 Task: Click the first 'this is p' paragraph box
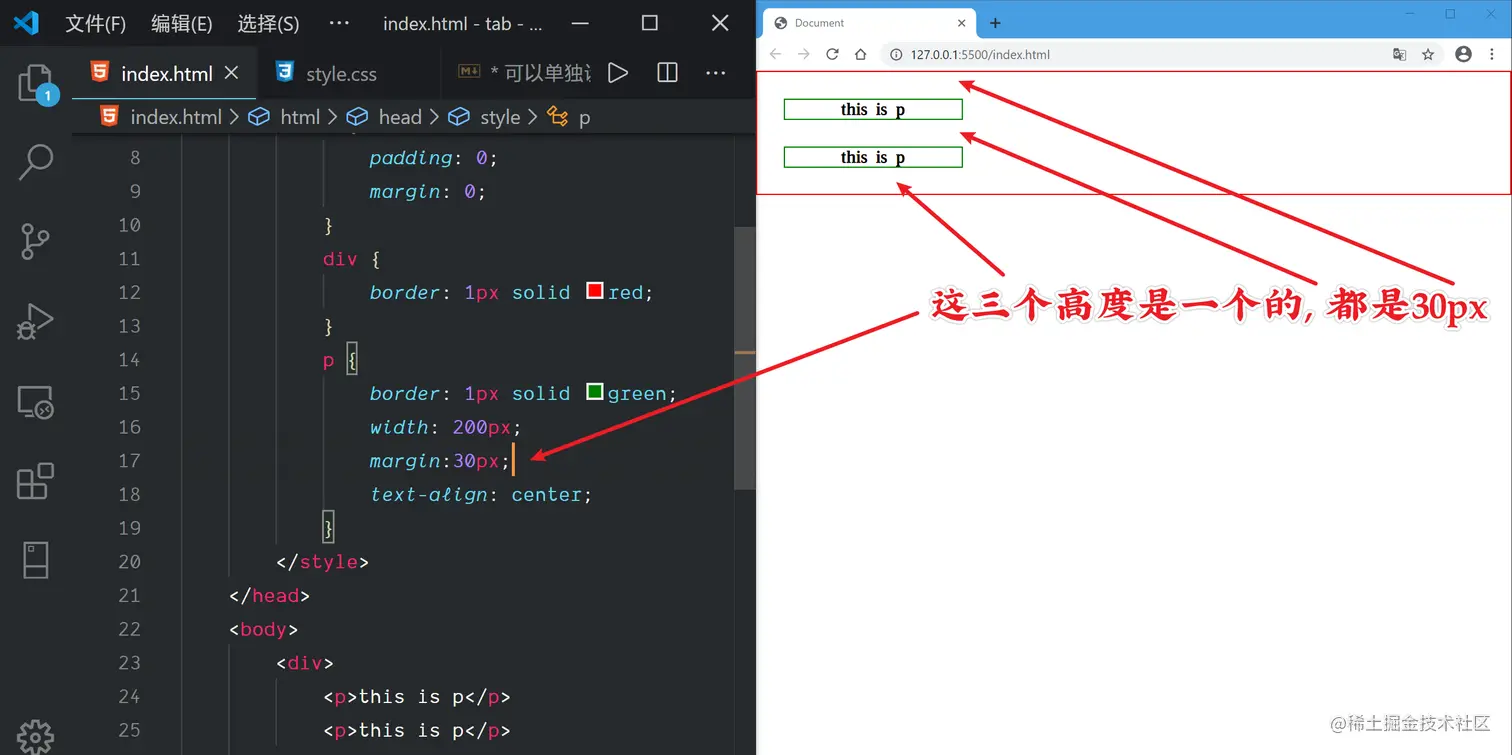pos(873,109)
